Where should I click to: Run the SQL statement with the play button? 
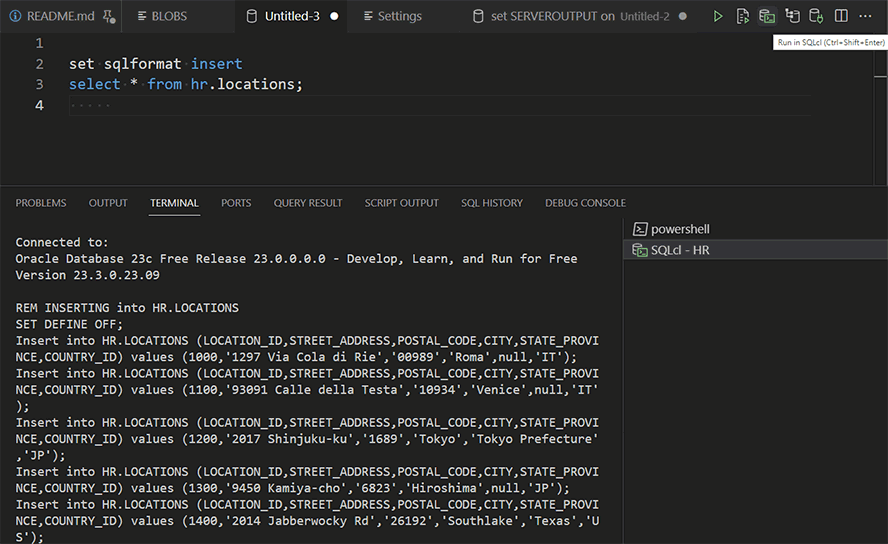(x=718, y=16)
